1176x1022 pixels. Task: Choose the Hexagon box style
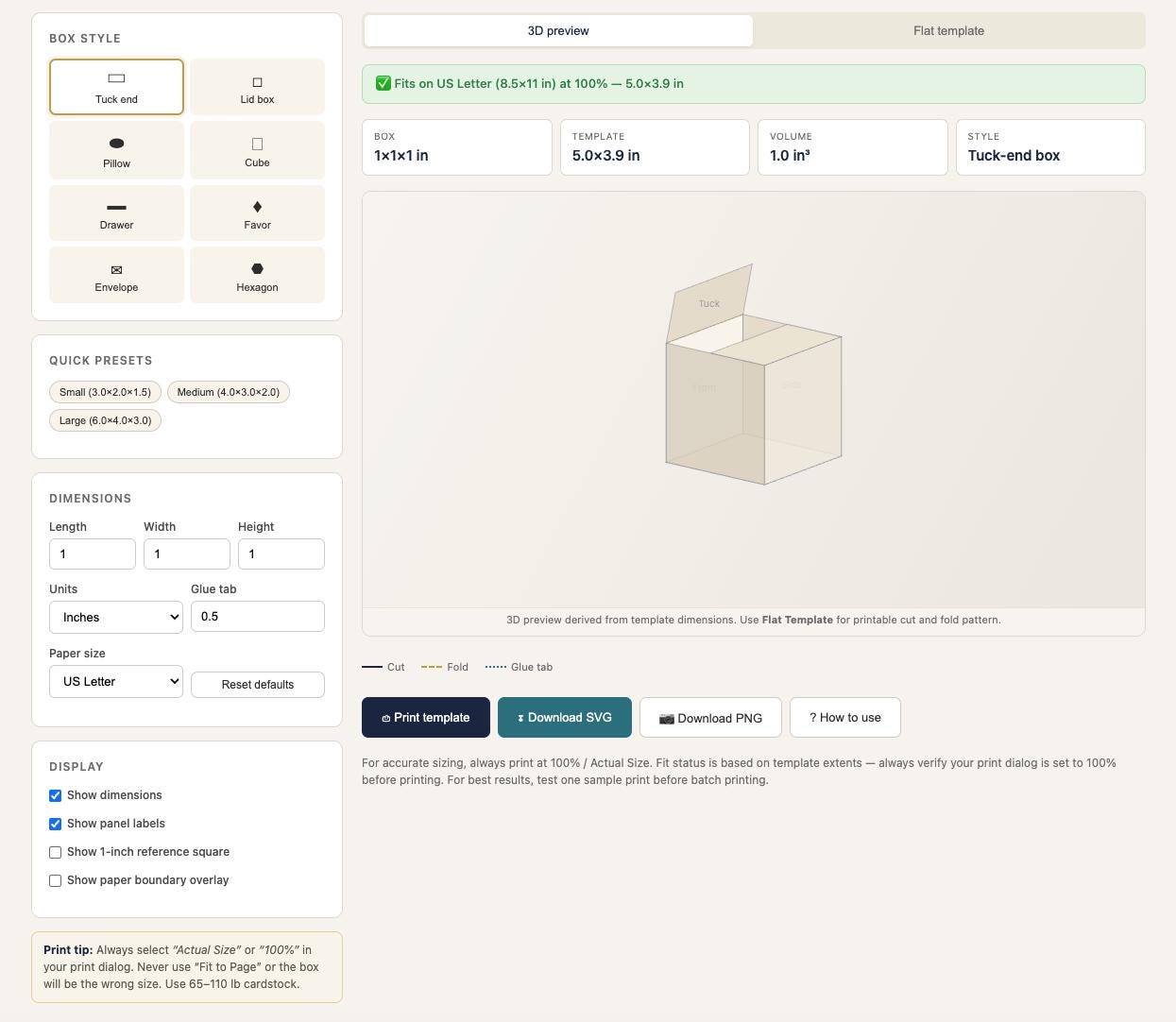click(257, 275)
